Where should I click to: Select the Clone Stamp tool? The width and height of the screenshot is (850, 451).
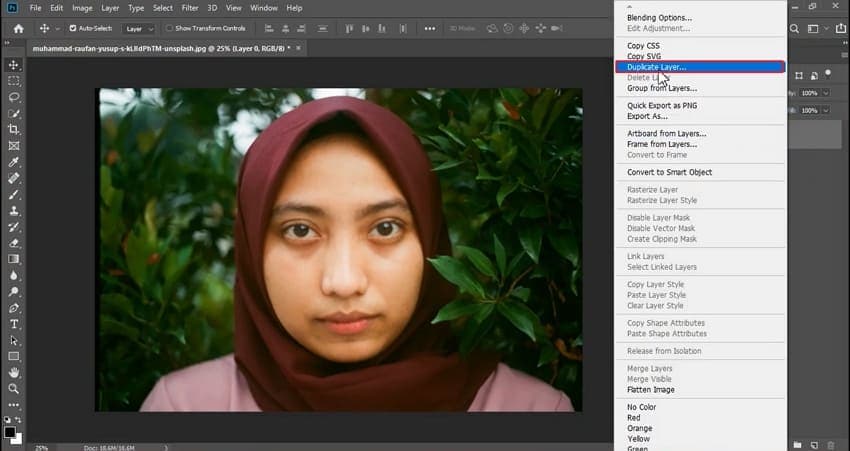point(14,211)
